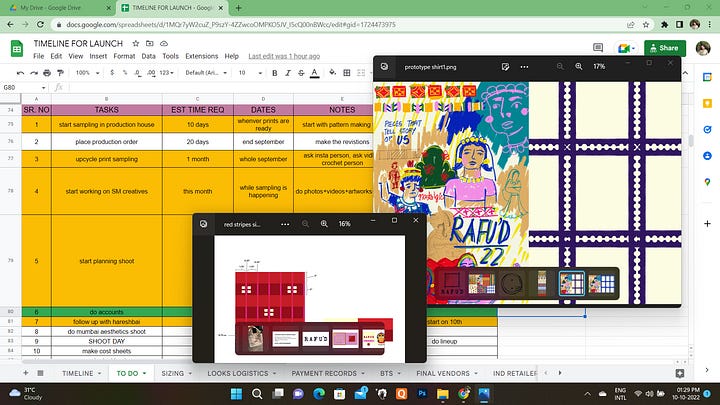This screenshot has height=405, width=720.
Task: Open Windows Start menu
Action: [x=236, y=394]
